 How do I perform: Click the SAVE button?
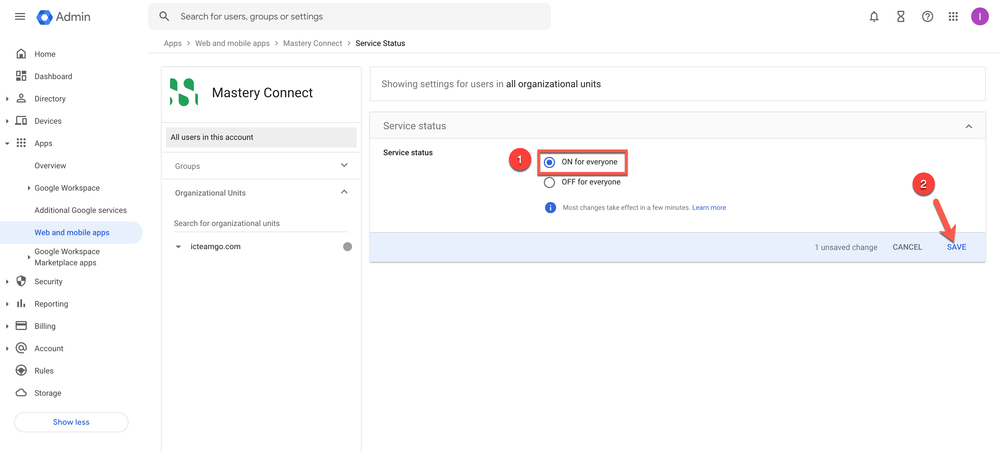956,247
